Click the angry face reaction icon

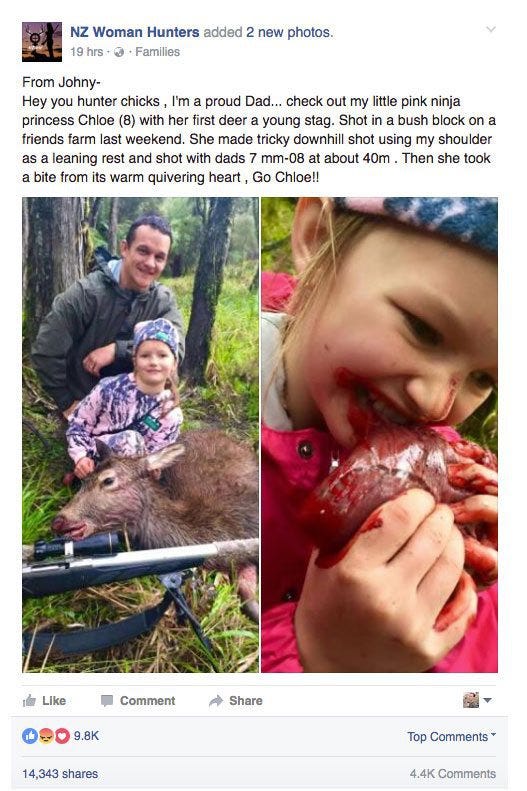[46, 737]
